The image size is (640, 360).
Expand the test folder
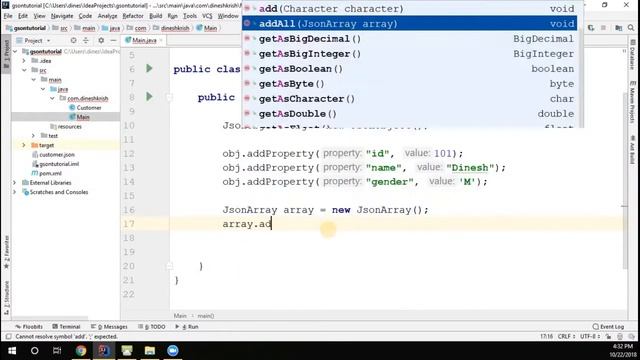point(33,136)
